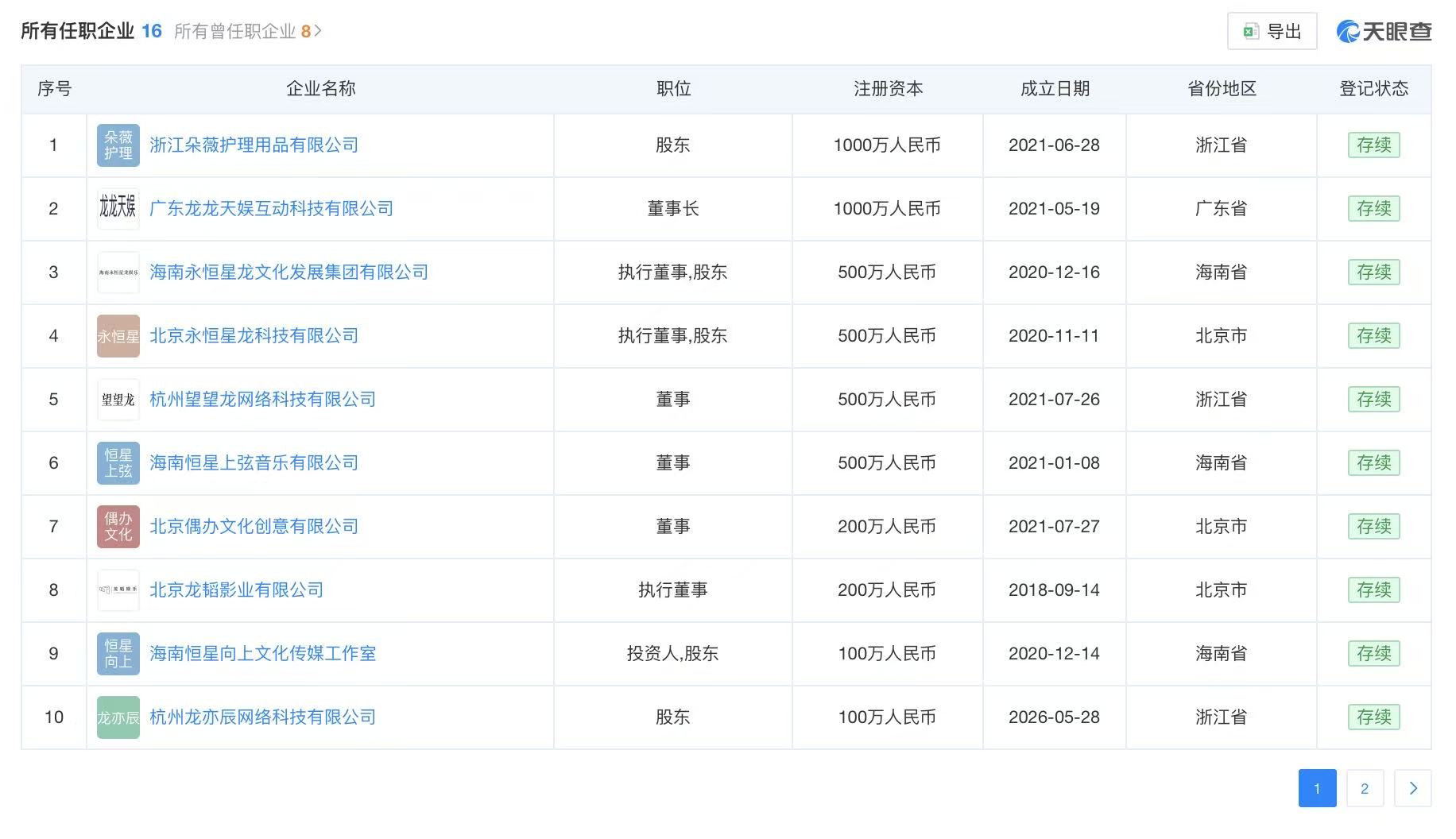The image size is (1456, 839).
Task: Click the 投资人,股东 position cell
Action: click(673, 654)
